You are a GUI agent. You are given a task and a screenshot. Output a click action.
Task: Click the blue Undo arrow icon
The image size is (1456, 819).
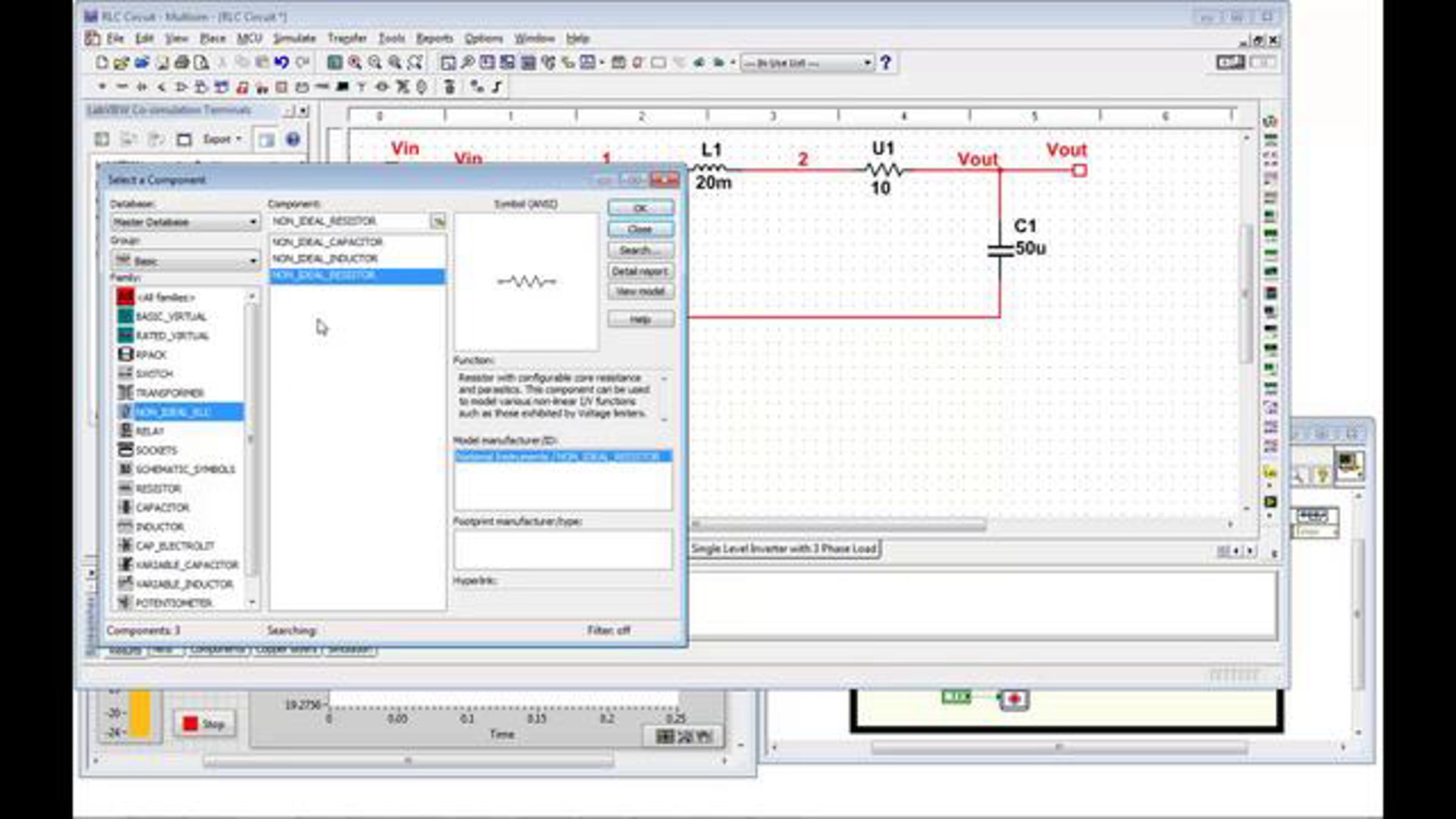281,62
